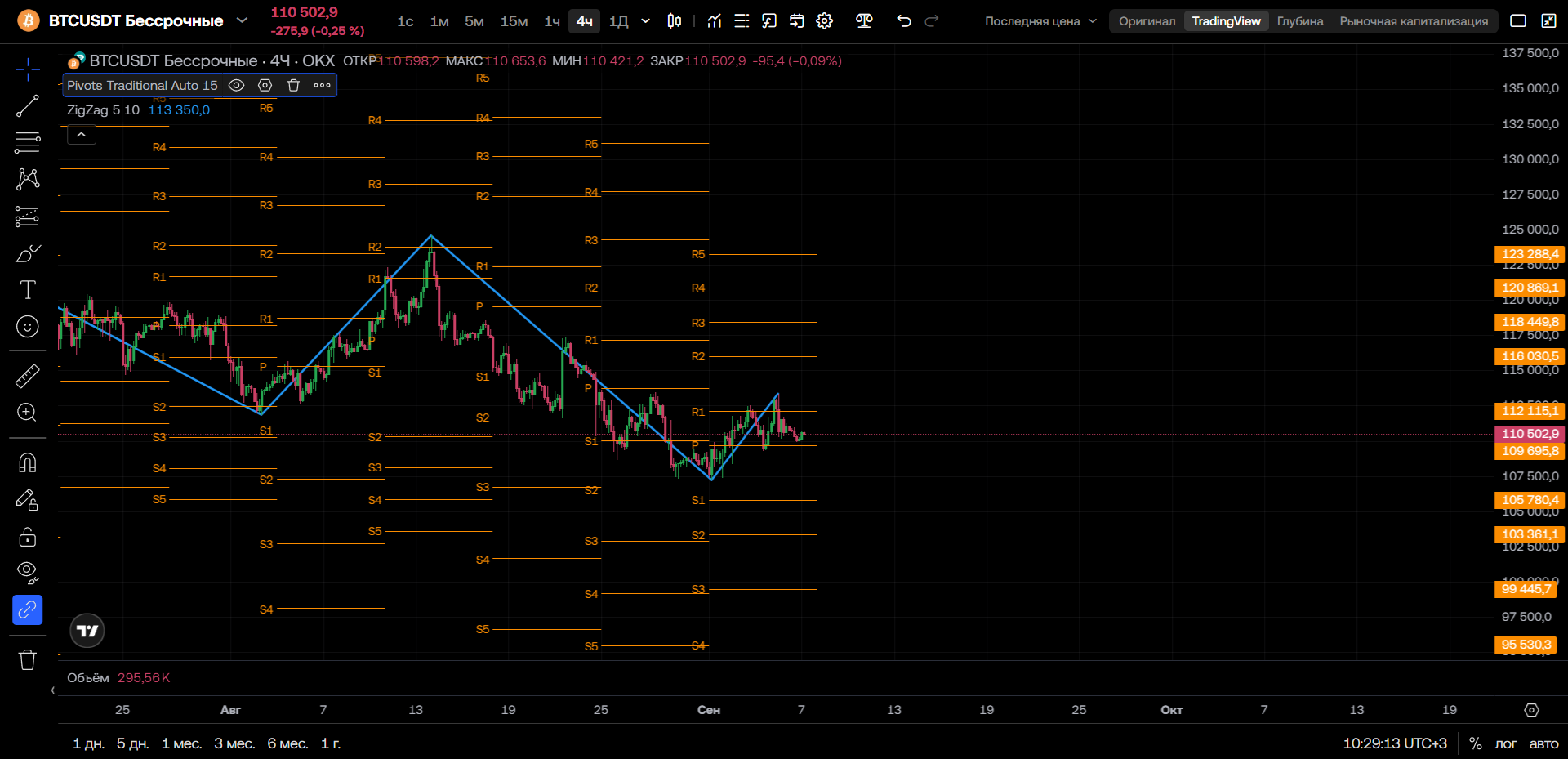Viewport: 1568px width, 759px height.
Task: Switch to 1с timeframe
Action: 405,21
